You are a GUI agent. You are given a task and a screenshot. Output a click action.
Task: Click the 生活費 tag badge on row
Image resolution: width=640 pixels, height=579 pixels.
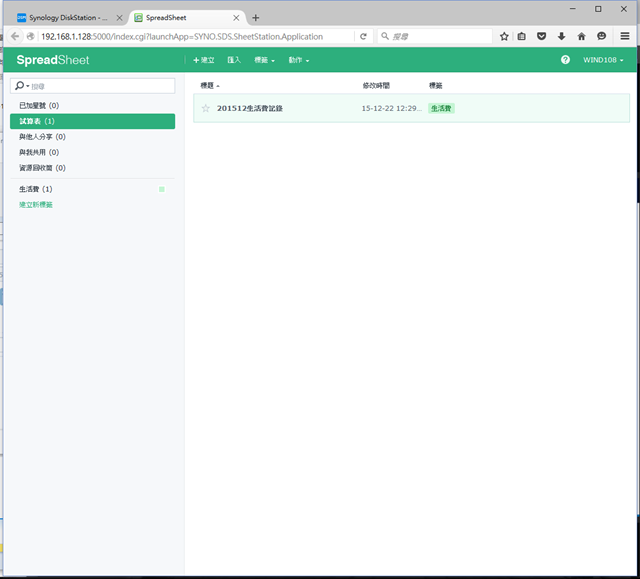[441, 108]
